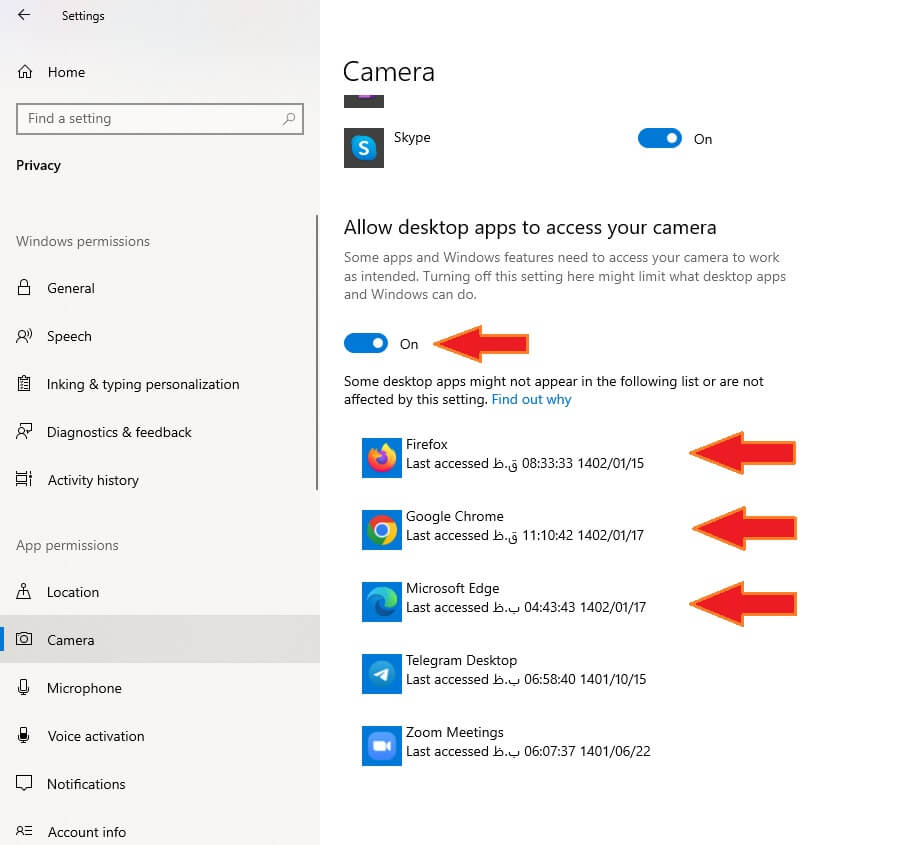Viewport: 897px width, 845px height.
Task: Click the search magnifier icon
Action: (x=289, y=118)
